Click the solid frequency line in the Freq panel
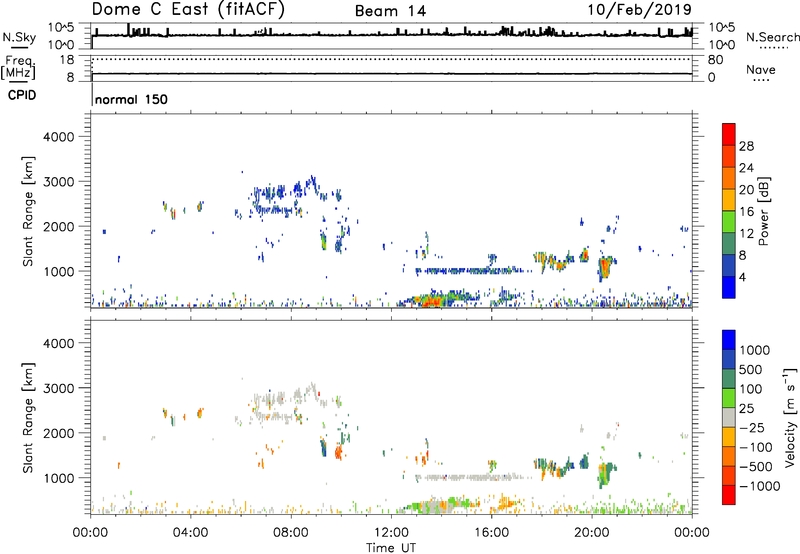Viewport: 800px width, 554px height. pyautogui.click(x=392, y=74)
